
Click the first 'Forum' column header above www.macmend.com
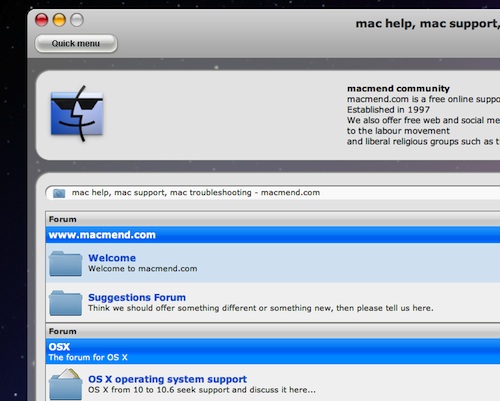point(63,219)
